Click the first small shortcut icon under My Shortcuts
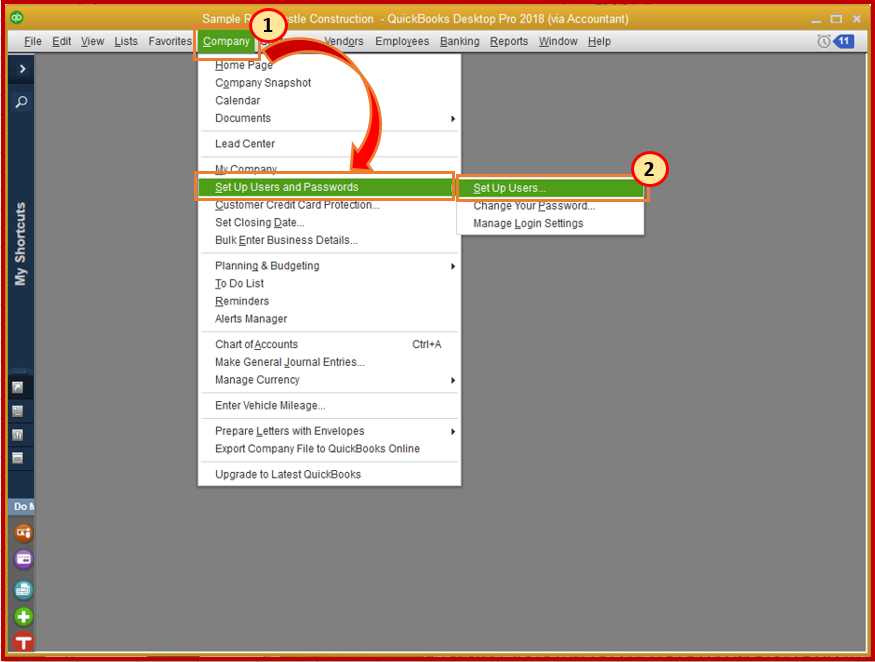The height and width of the screenshot is (662, 875). (x=18, y=387)
